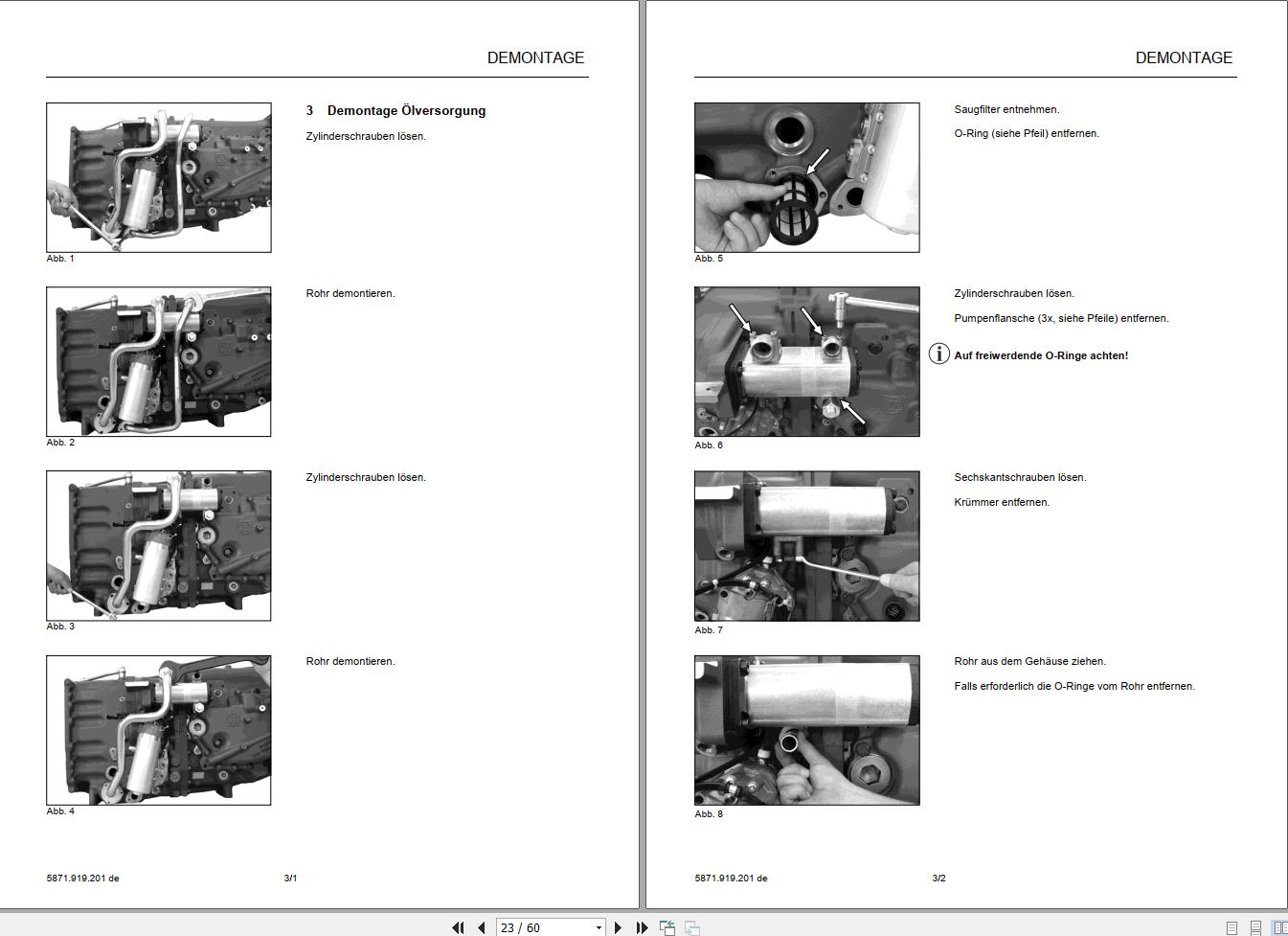Click the Abb. 4 photo
1288x936 pixels.
pos(159,730)
